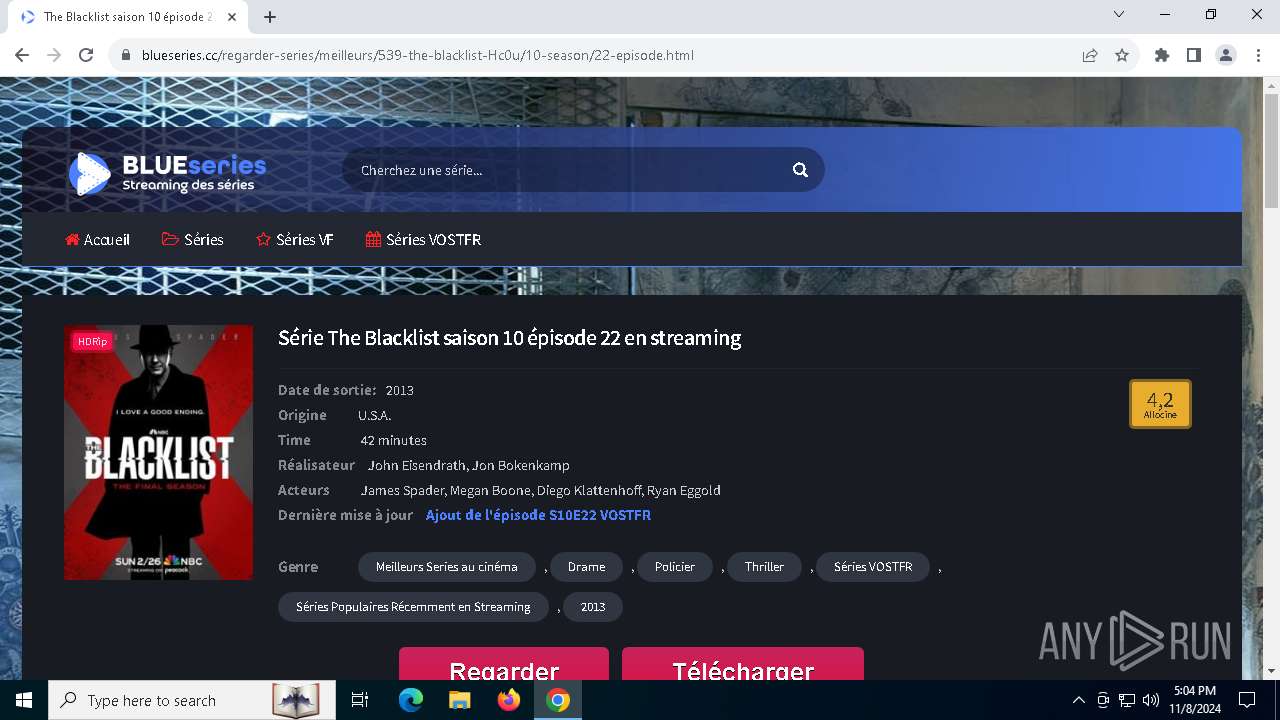
Task: Click James Spader actors text line
Action: [x=540, y=490]
